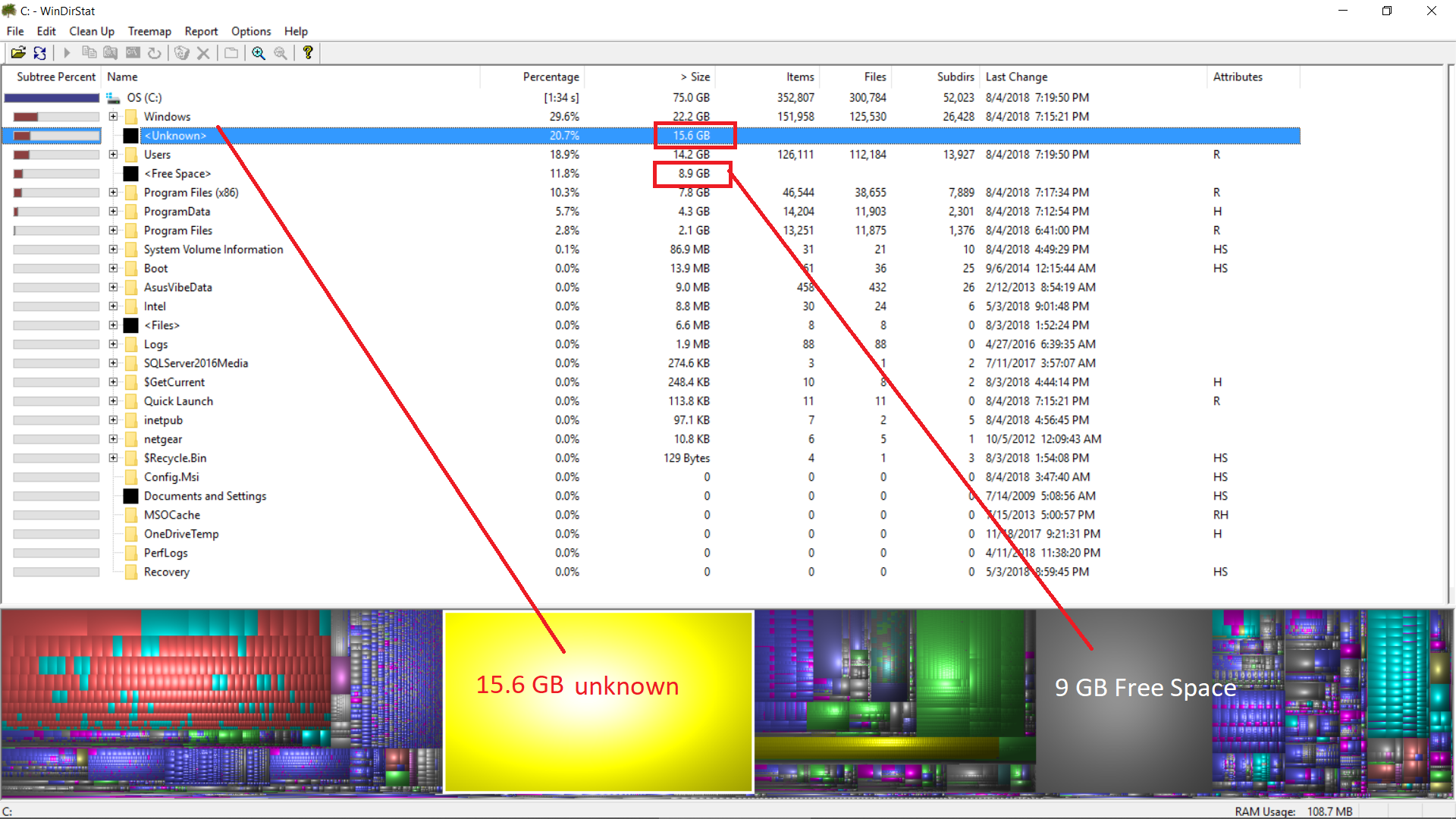Click the gray Free Space block in treemap
The height and width of the screenshot is (819, 1456).
(x=1122, y=701)
